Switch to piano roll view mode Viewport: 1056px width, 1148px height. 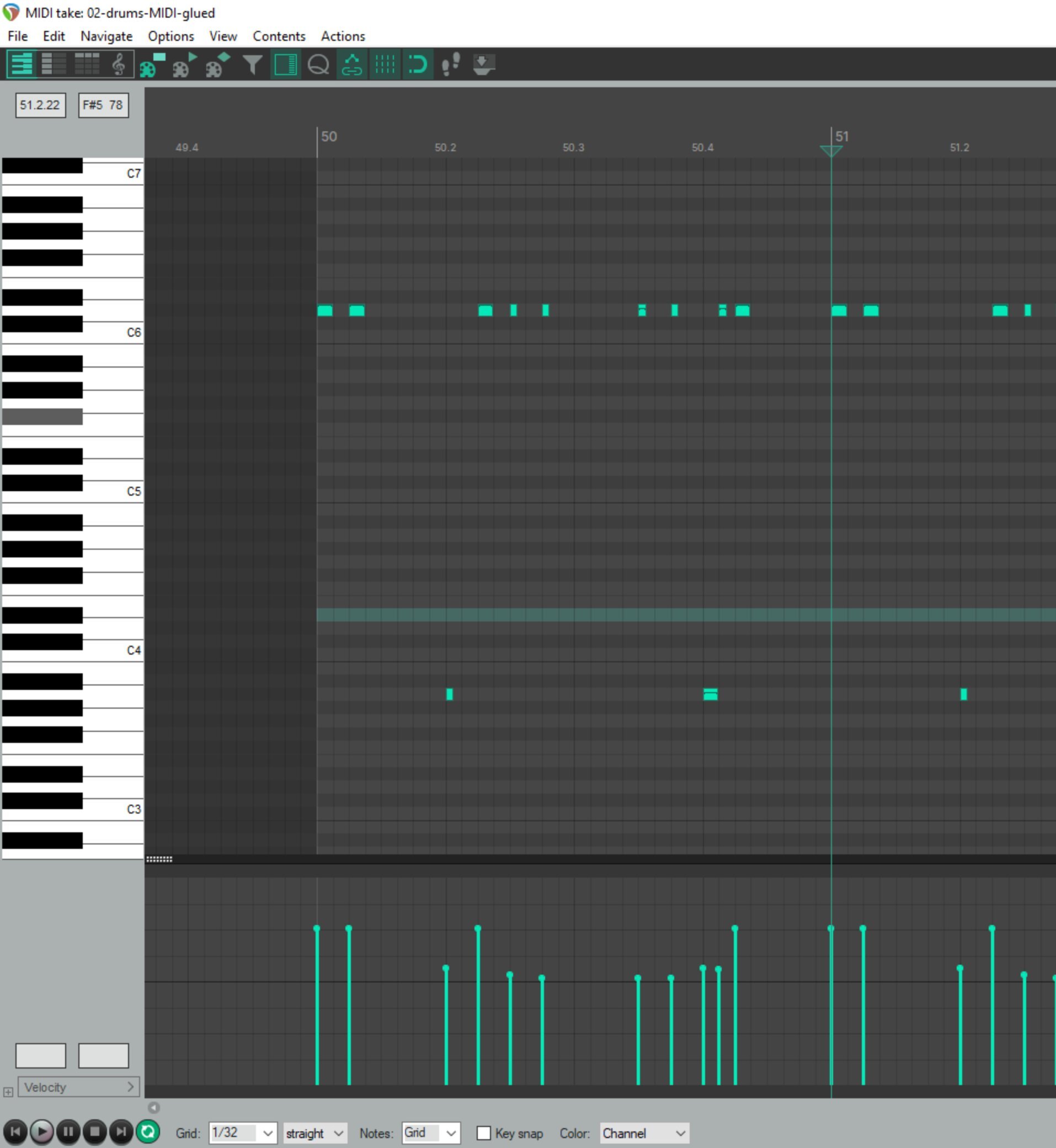(x=22, y=64)
